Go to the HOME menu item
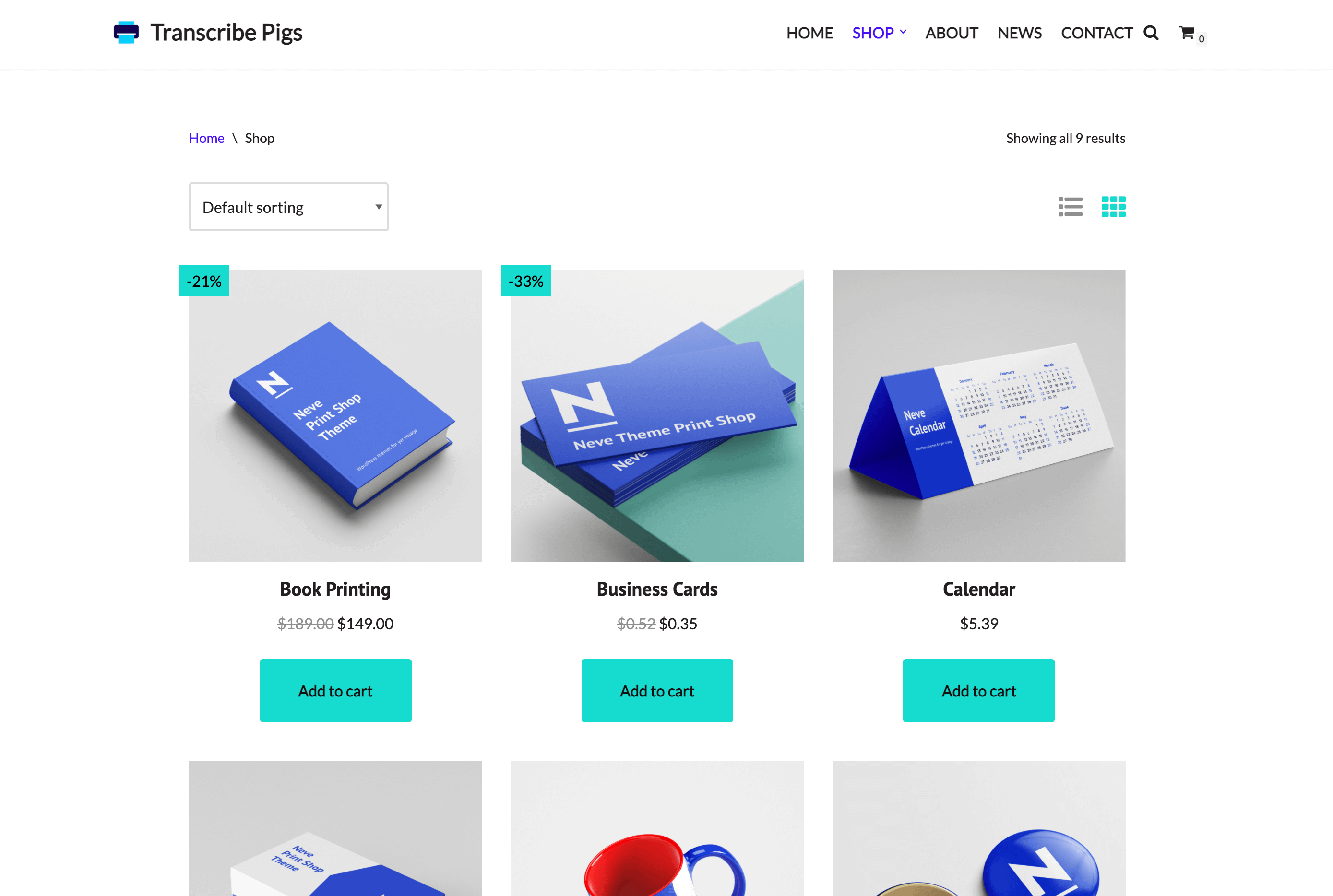This screenshot has width=1333, height=896. [x=809, y=33]
